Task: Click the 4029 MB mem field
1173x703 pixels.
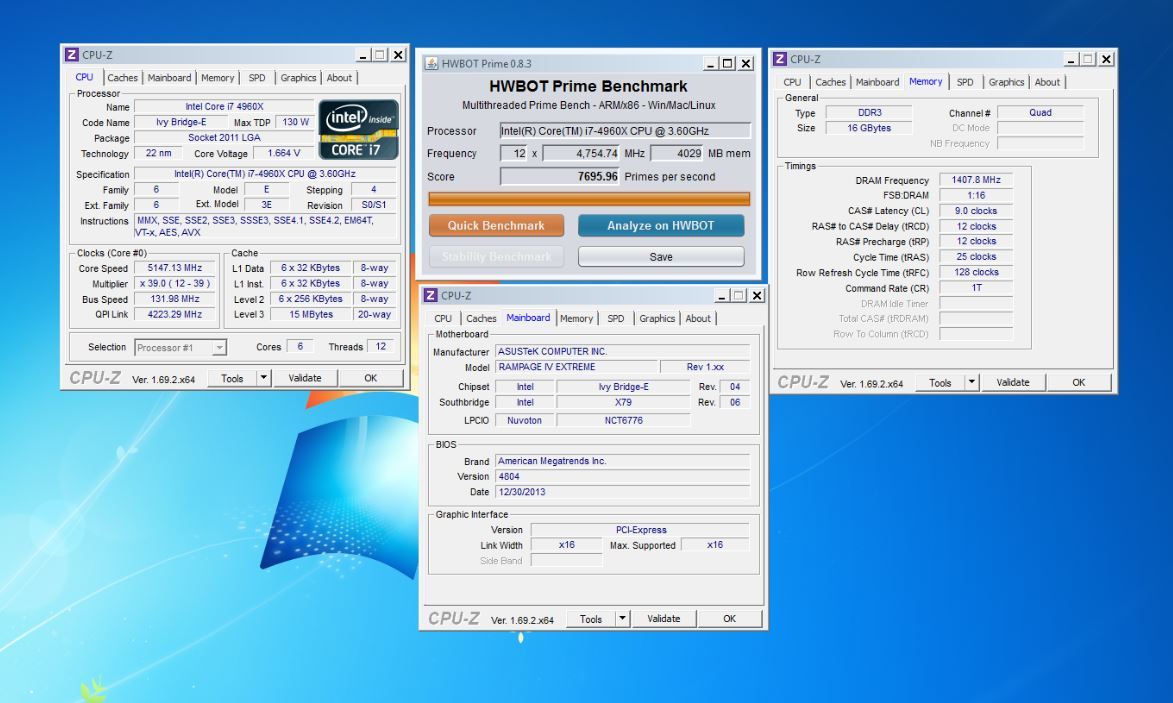Action: [x=677, y=153]
